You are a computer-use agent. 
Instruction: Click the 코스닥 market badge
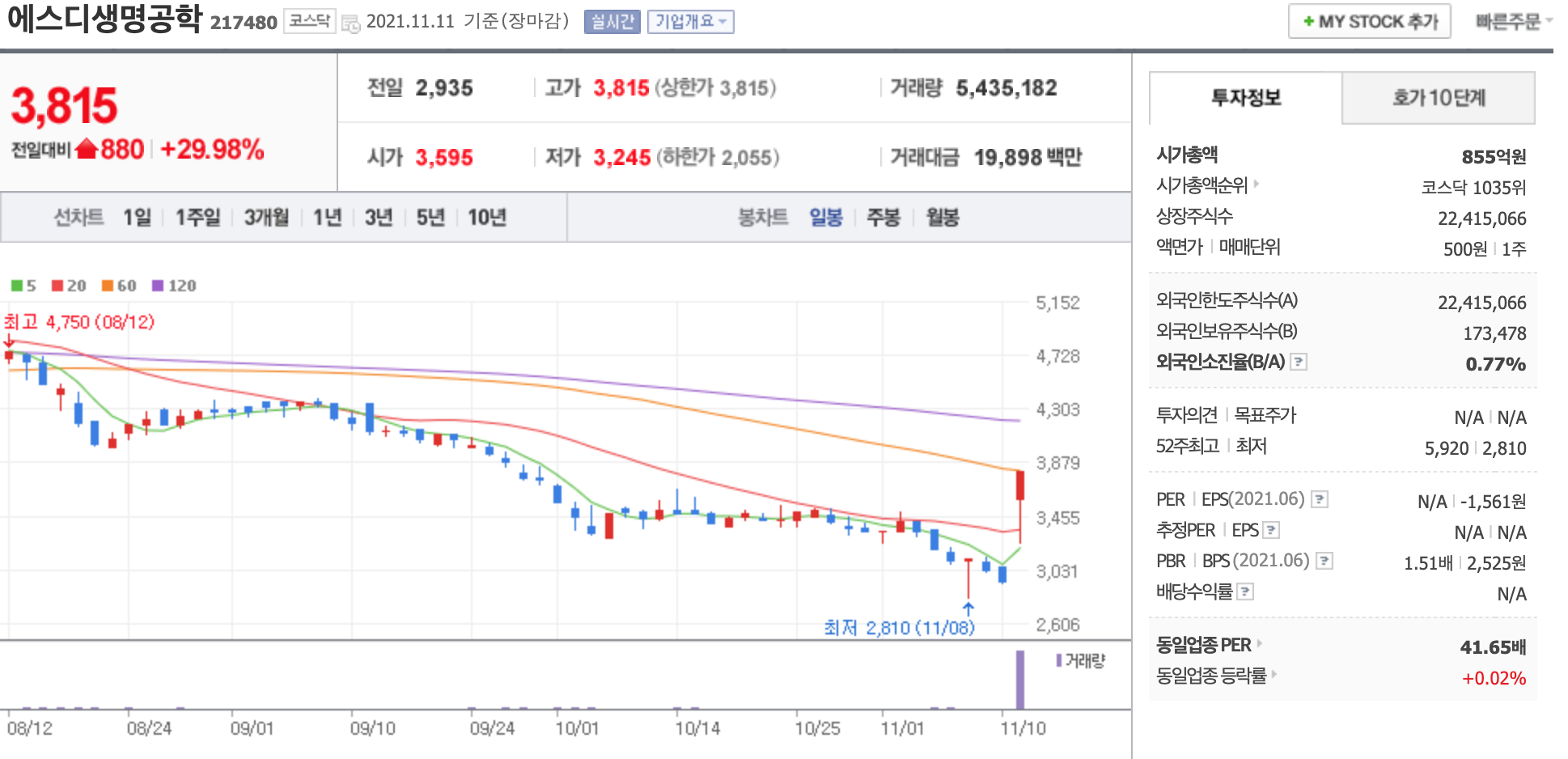pos(310,22)
